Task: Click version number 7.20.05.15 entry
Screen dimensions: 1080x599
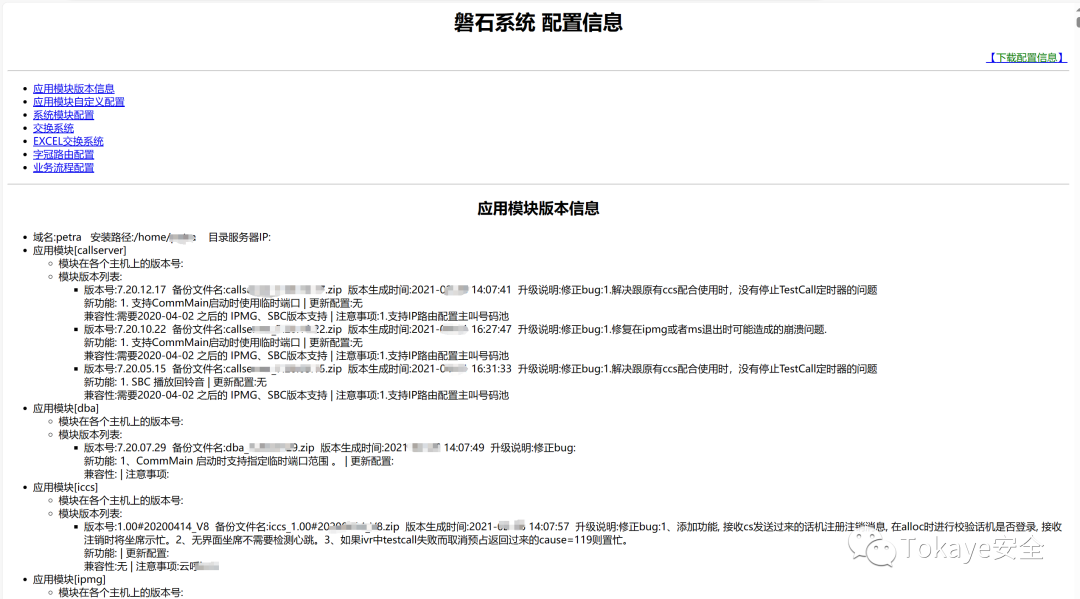Action: (x=125, y=369)
